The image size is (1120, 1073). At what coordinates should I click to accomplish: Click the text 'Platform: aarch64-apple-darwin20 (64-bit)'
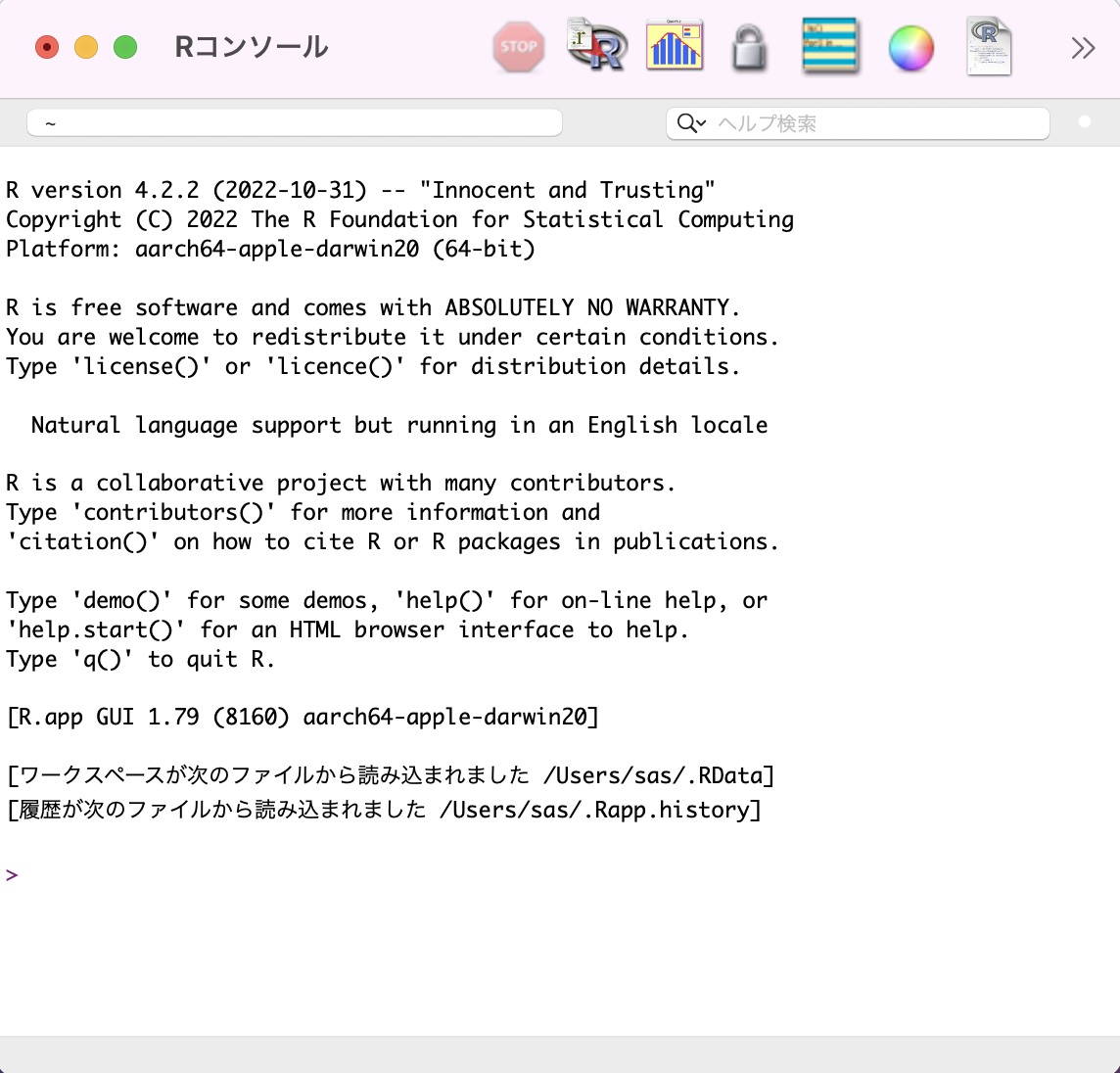[x=271, y=249]
